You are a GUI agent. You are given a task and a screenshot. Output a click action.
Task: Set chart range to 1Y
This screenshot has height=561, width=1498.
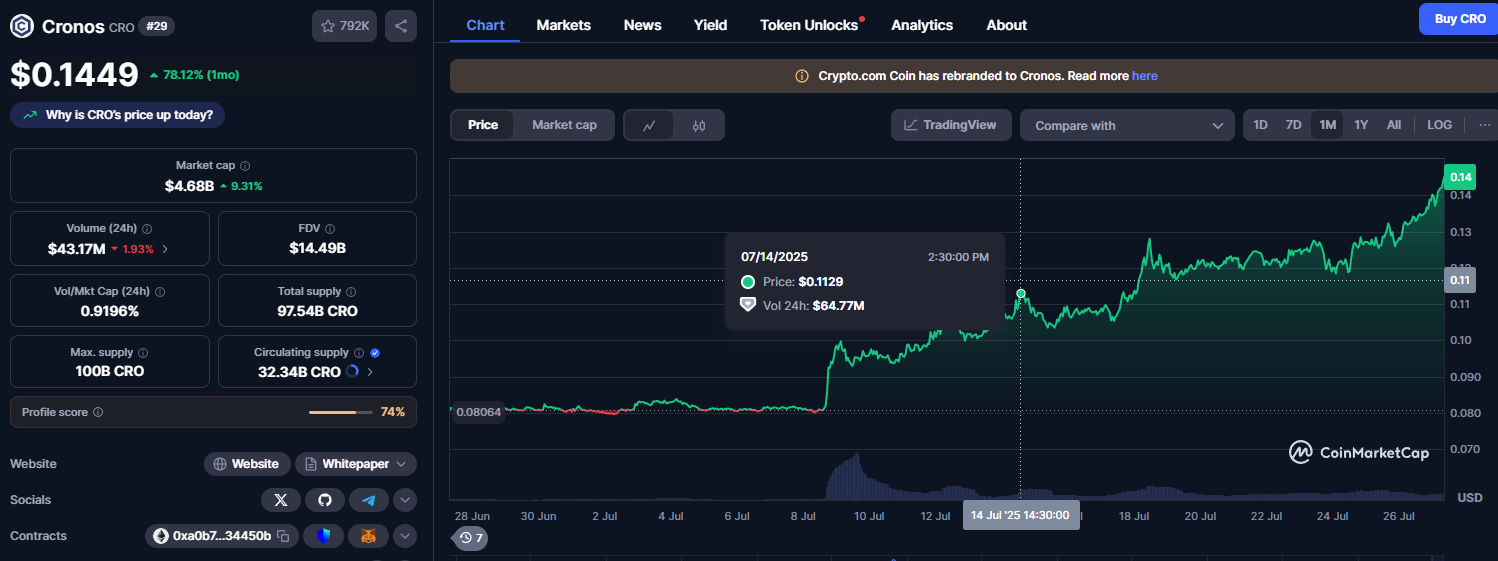tap(1361, 125)
